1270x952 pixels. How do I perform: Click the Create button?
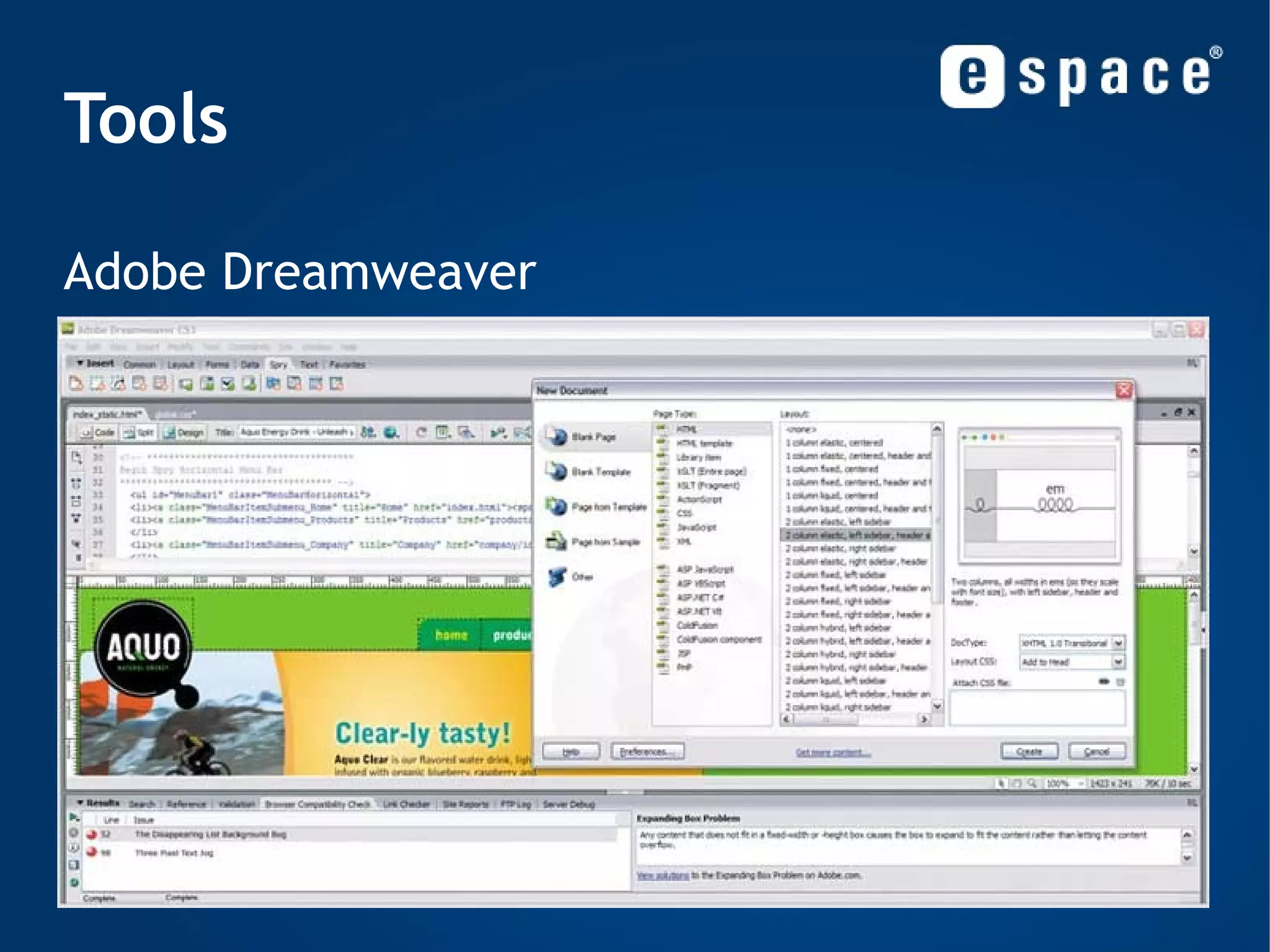1029,752
